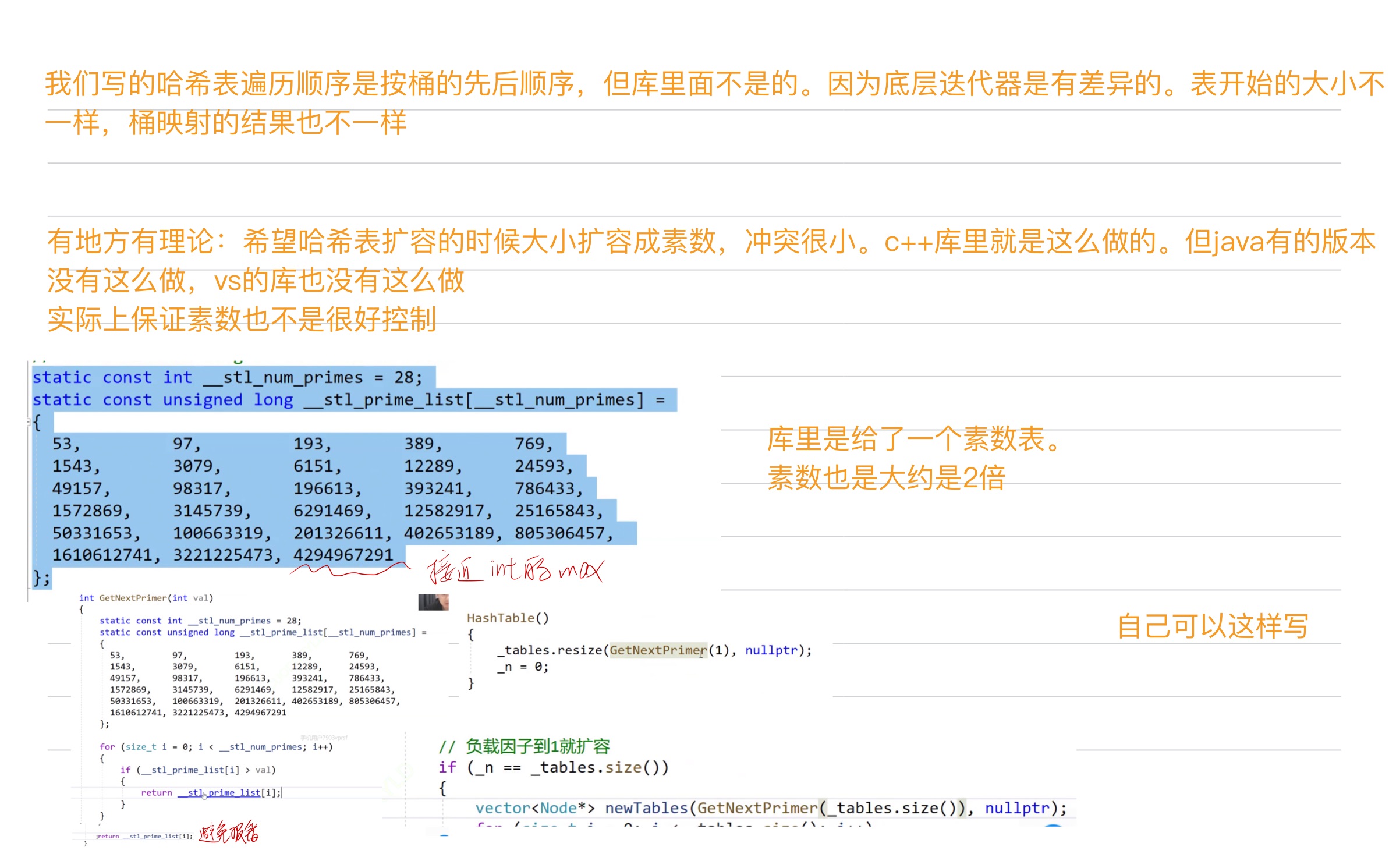This screenshot has height=868, width=1389.
Task: Click the highlighted GetNextPrimer in _tables.resize
Action: tap(657, 650)
